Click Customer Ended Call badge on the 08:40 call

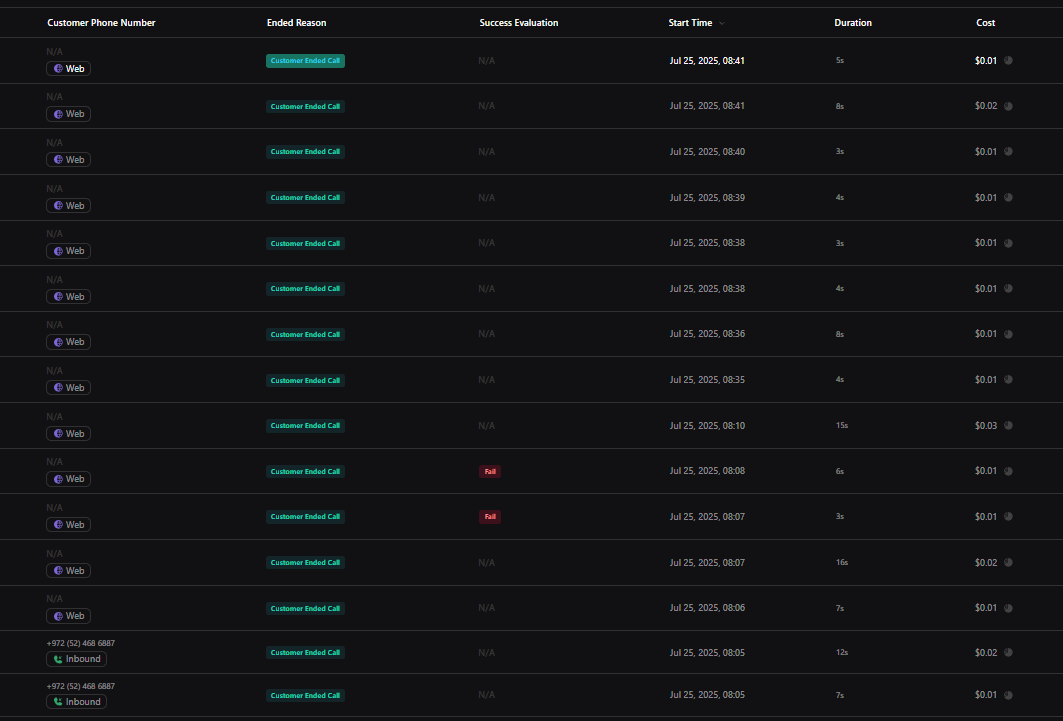(x=305, y=152)
